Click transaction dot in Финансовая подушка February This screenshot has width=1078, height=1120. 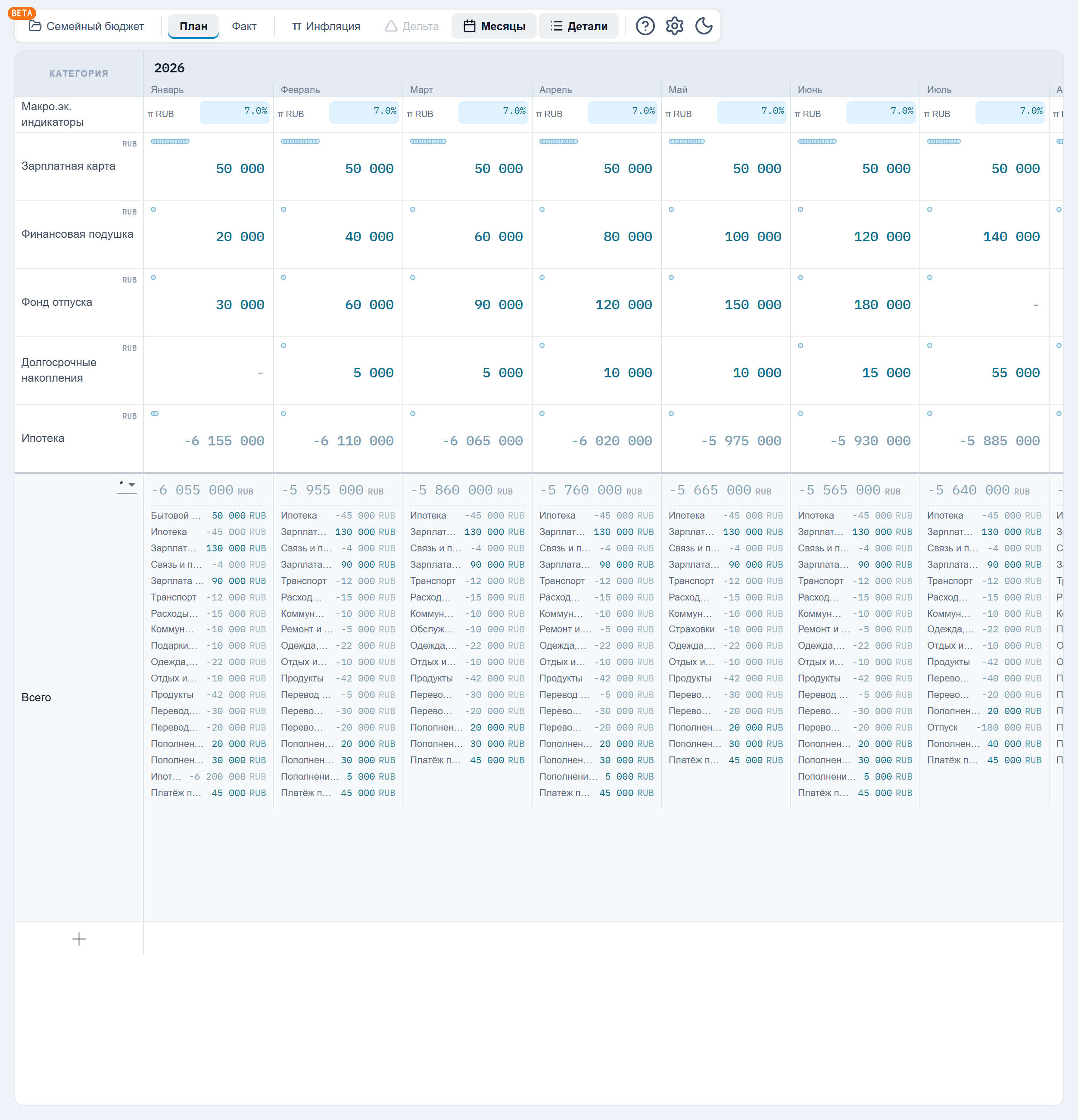click(284, 210)
